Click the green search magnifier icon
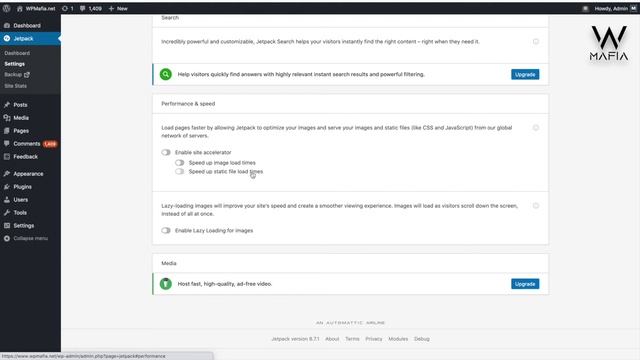The height and width of the screenshot is (360, 640). pos(166,74)
